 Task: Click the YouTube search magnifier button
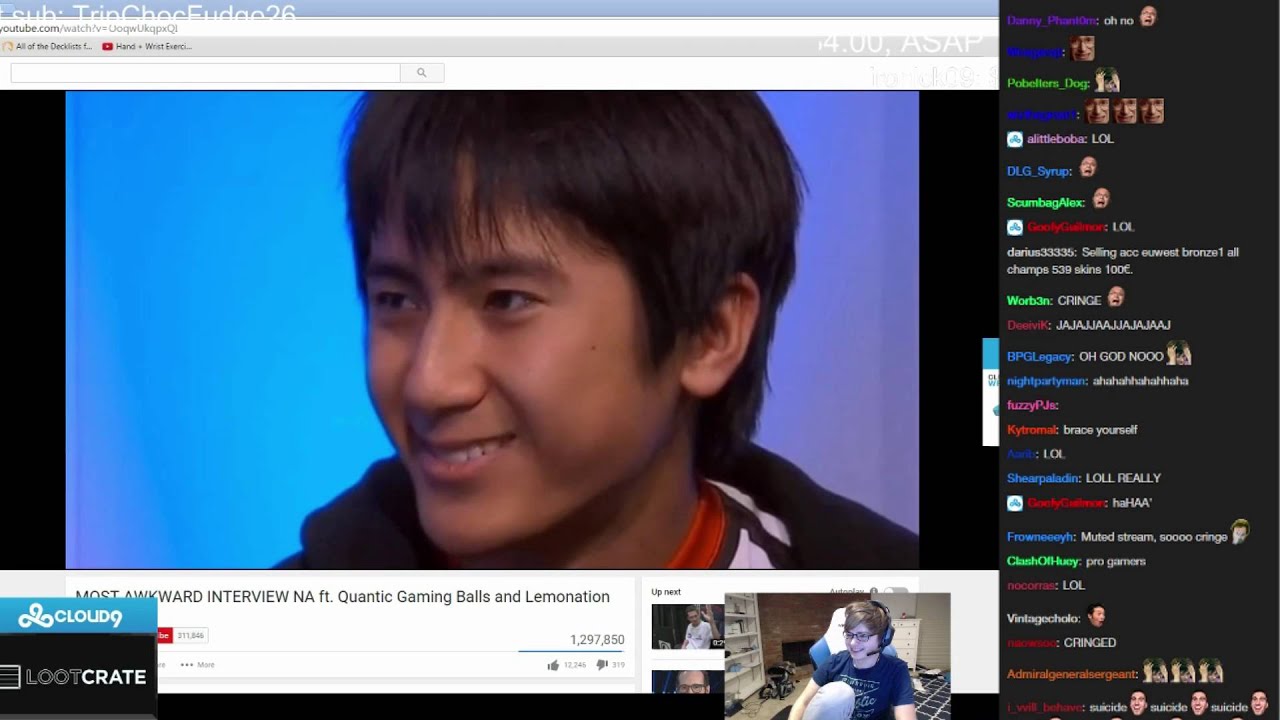(422, 73)
